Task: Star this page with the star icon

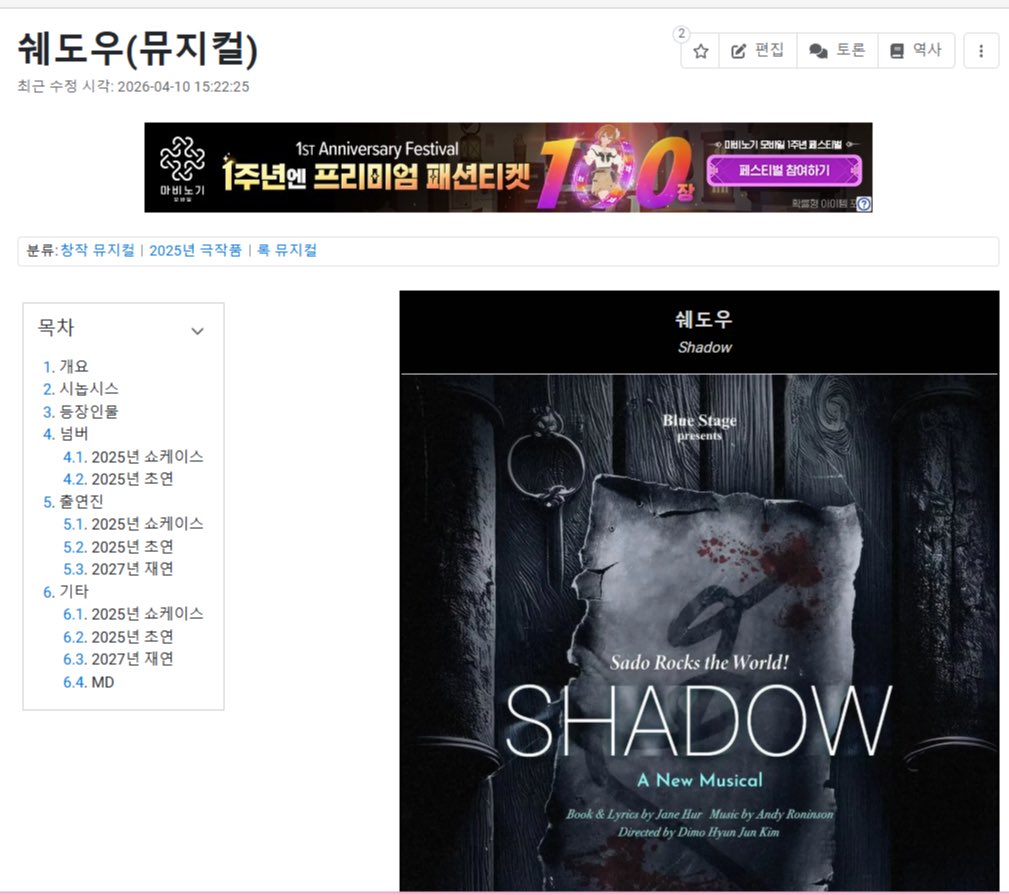Action: tap(700, 51)
